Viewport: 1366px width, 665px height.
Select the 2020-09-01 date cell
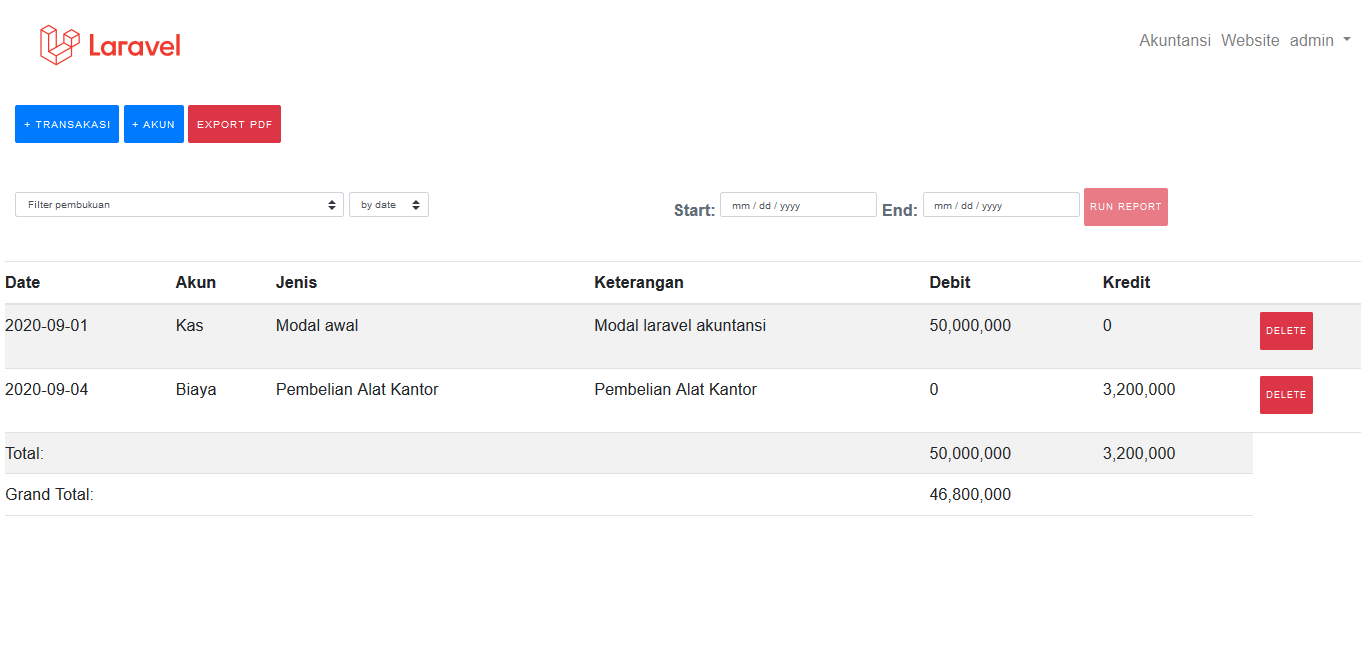pyautogui.click(x=46, y=326)
